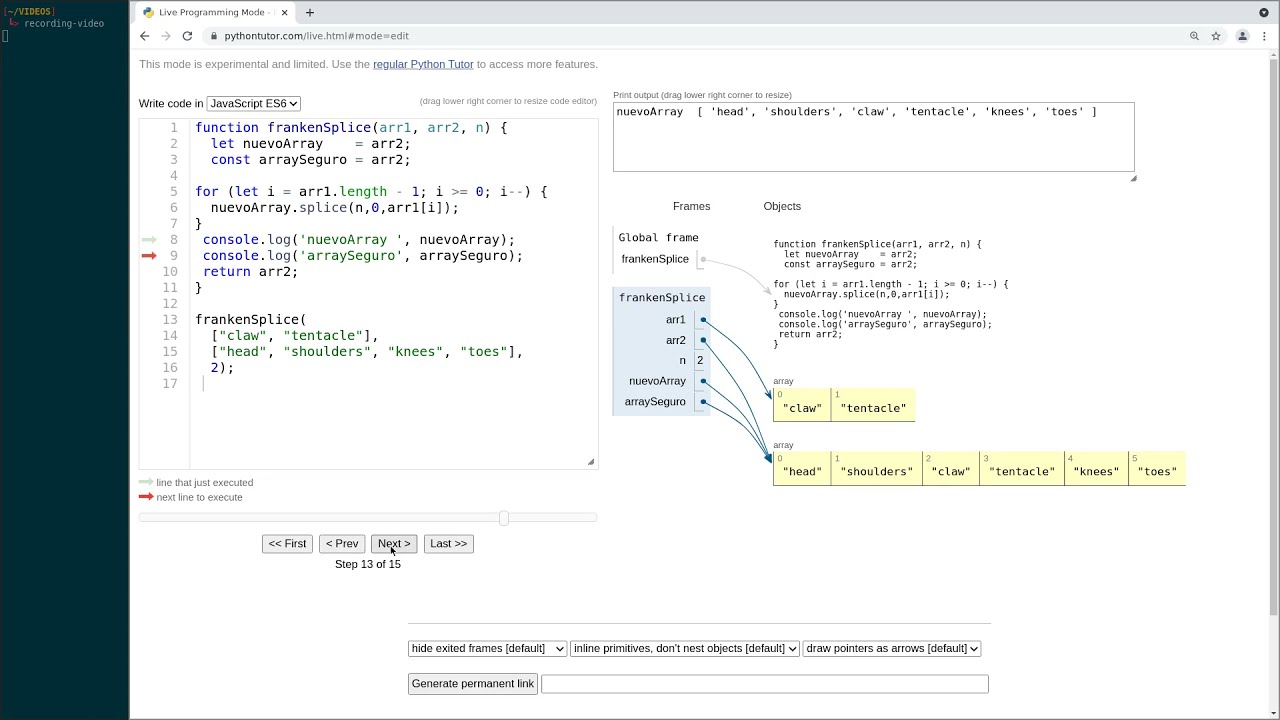This screenshot has height=720, width=1280.
Task: Go back using browser back arrow
Action: (144, 36)
